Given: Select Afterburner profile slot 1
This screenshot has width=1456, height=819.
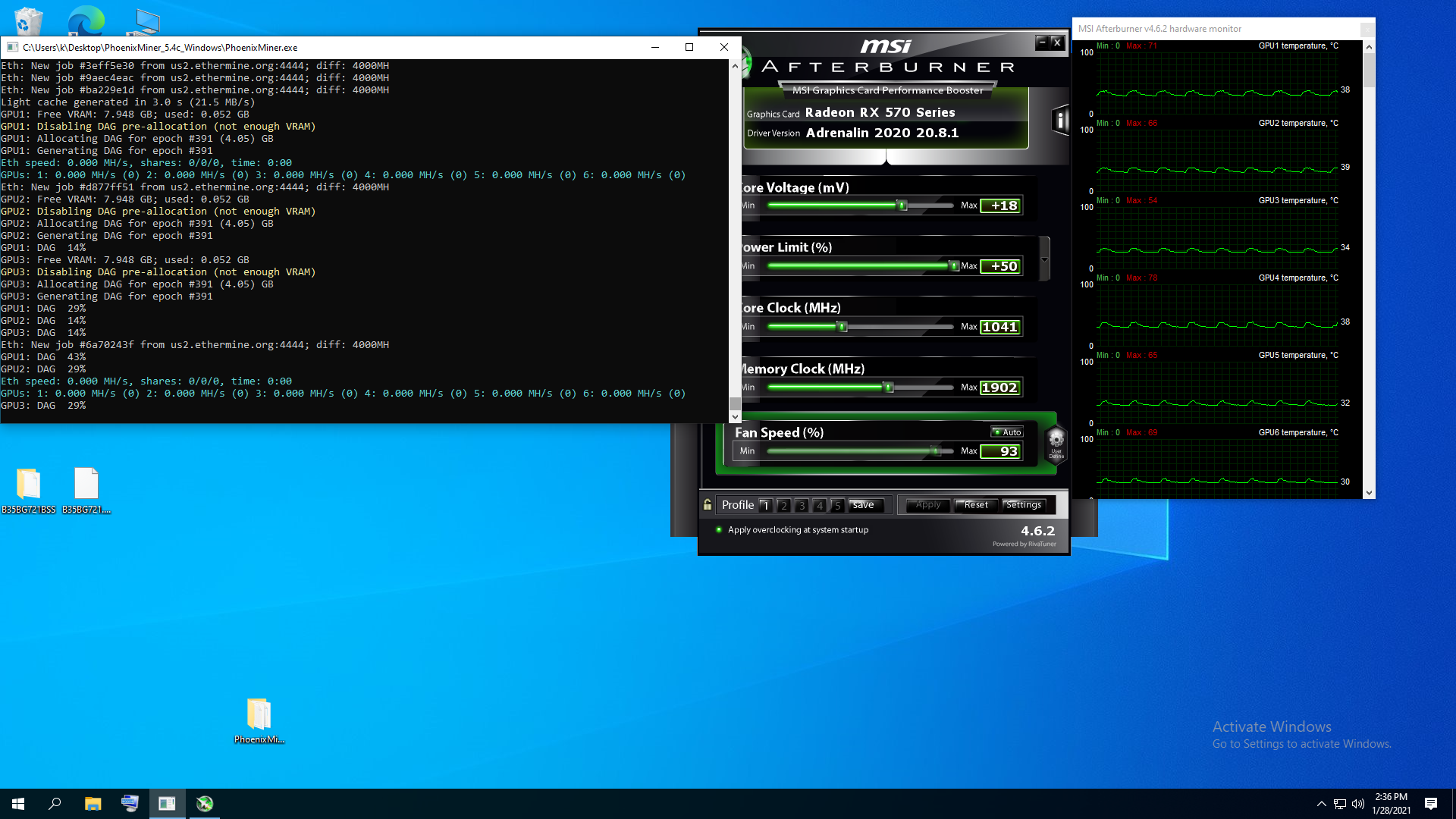Looking at the screenshot, I should click(x=766, y=505).
